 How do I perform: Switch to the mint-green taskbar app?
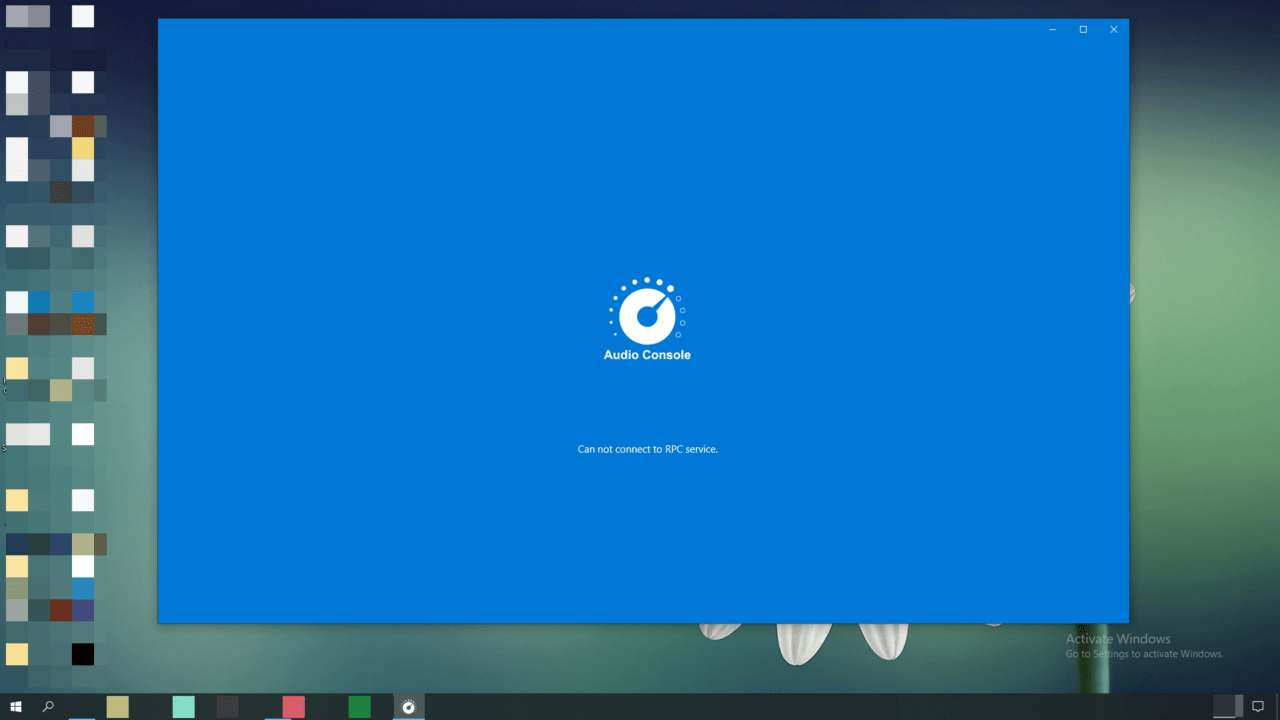tap(183, 707)
